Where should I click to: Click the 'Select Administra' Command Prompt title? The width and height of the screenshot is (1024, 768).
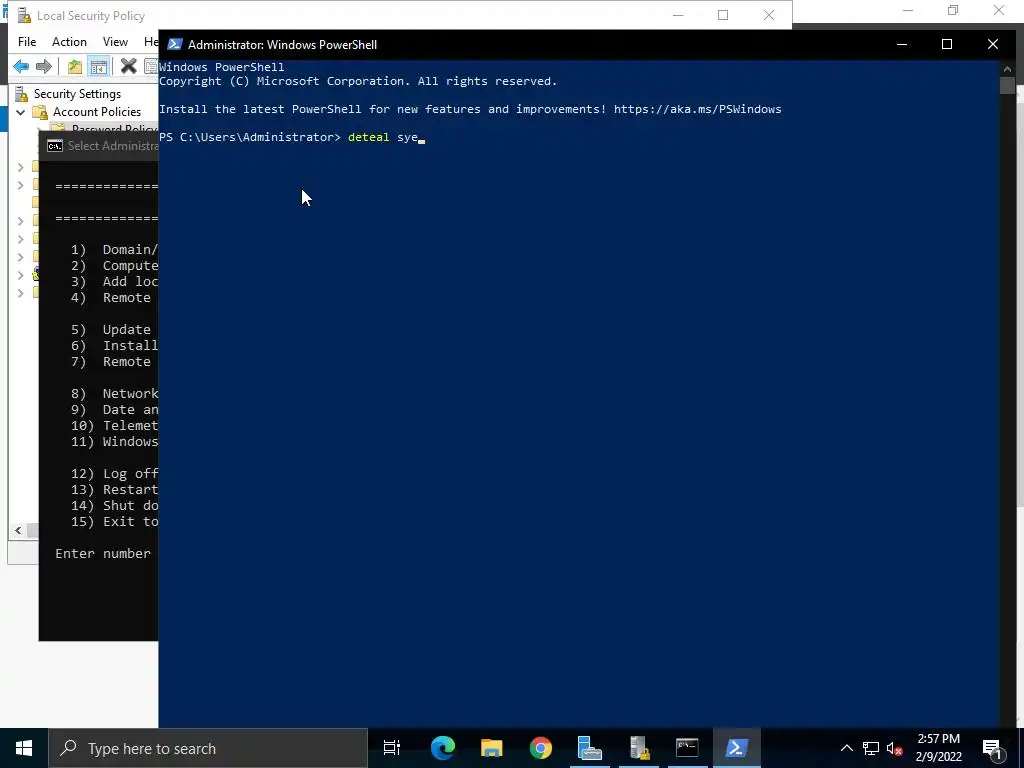coord(113,146)
